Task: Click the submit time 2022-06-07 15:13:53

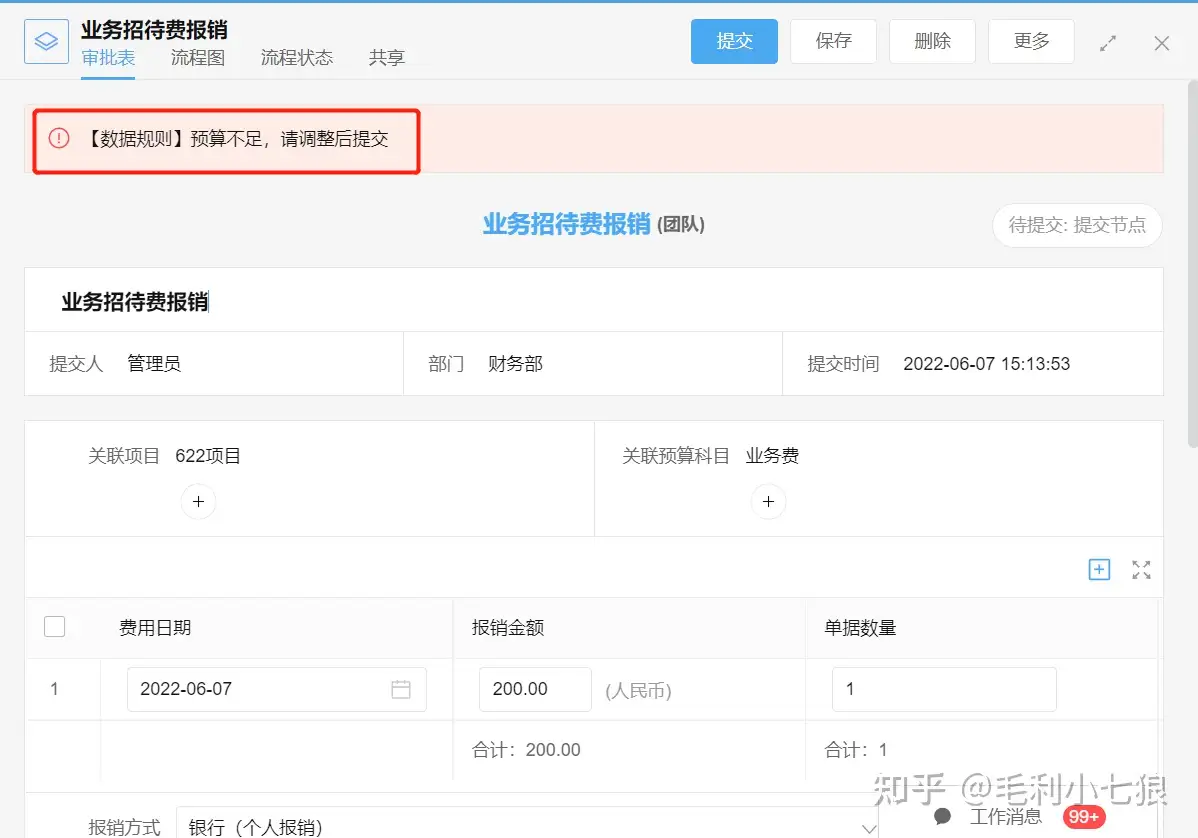Action: [x=986, y=364]
